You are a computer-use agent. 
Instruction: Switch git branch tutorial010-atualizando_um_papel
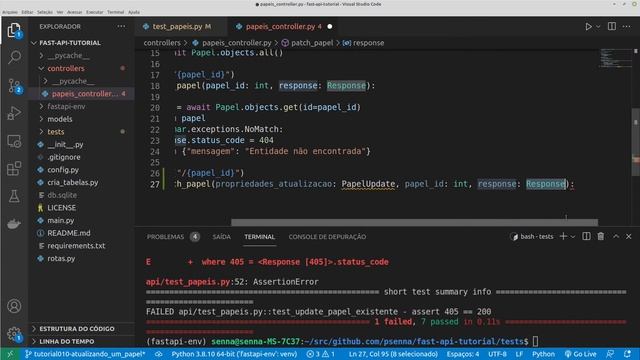(x=85, y=354)
